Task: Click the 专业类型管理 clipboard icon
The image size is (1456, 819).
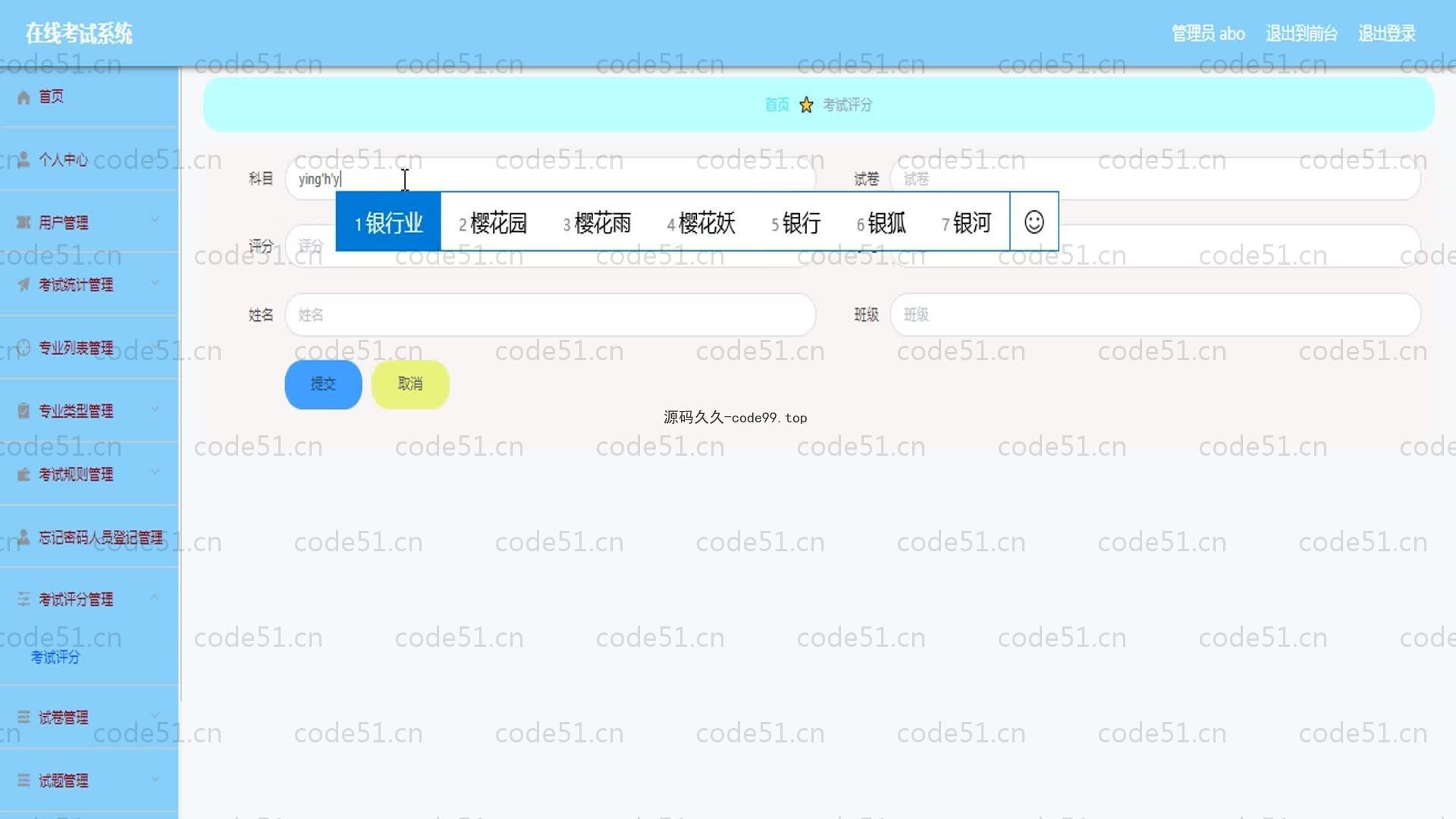Action: click(x=24, y=411)
